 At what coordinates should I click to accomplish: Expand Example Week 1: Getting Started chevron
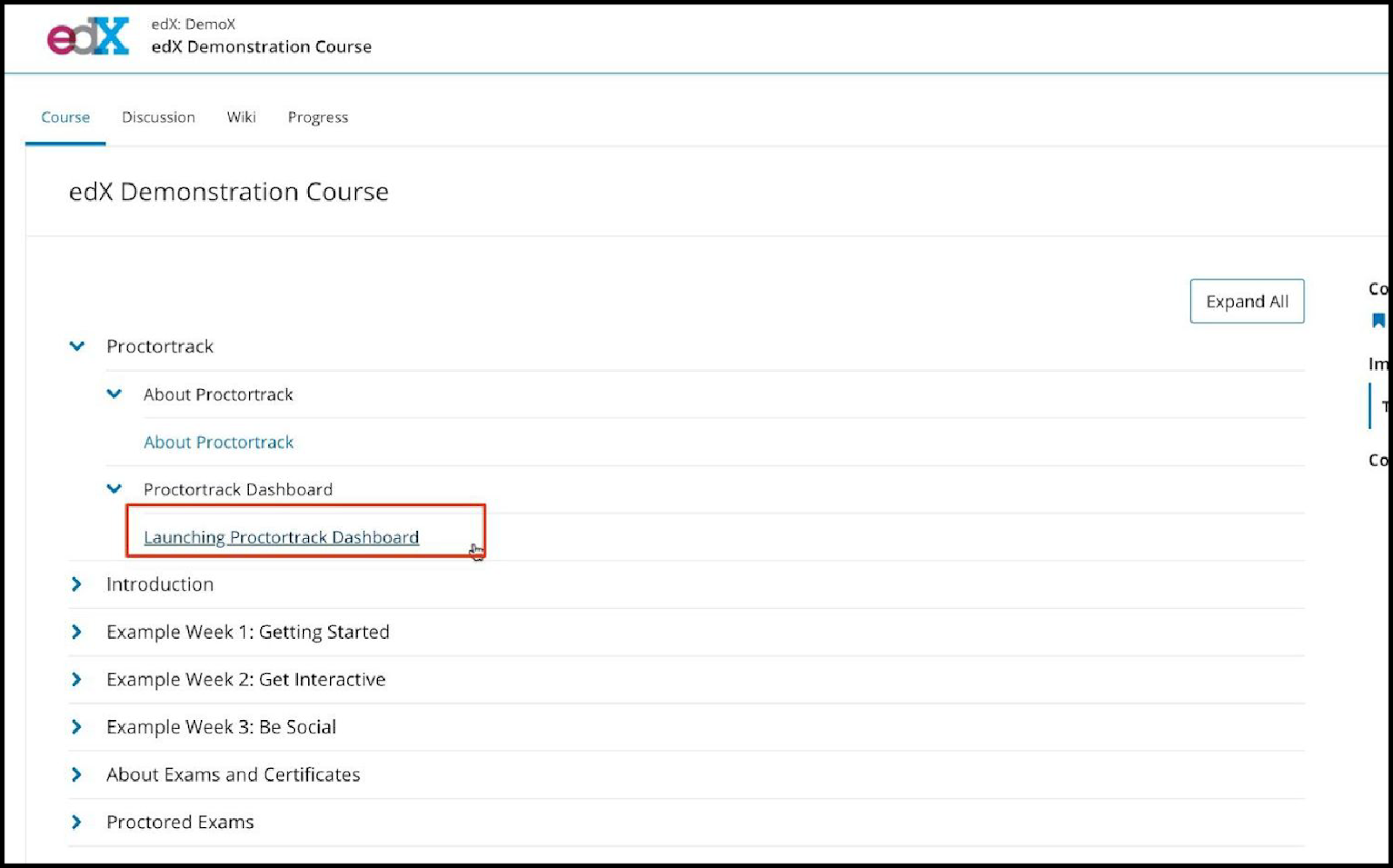click(x=77, y=632)
